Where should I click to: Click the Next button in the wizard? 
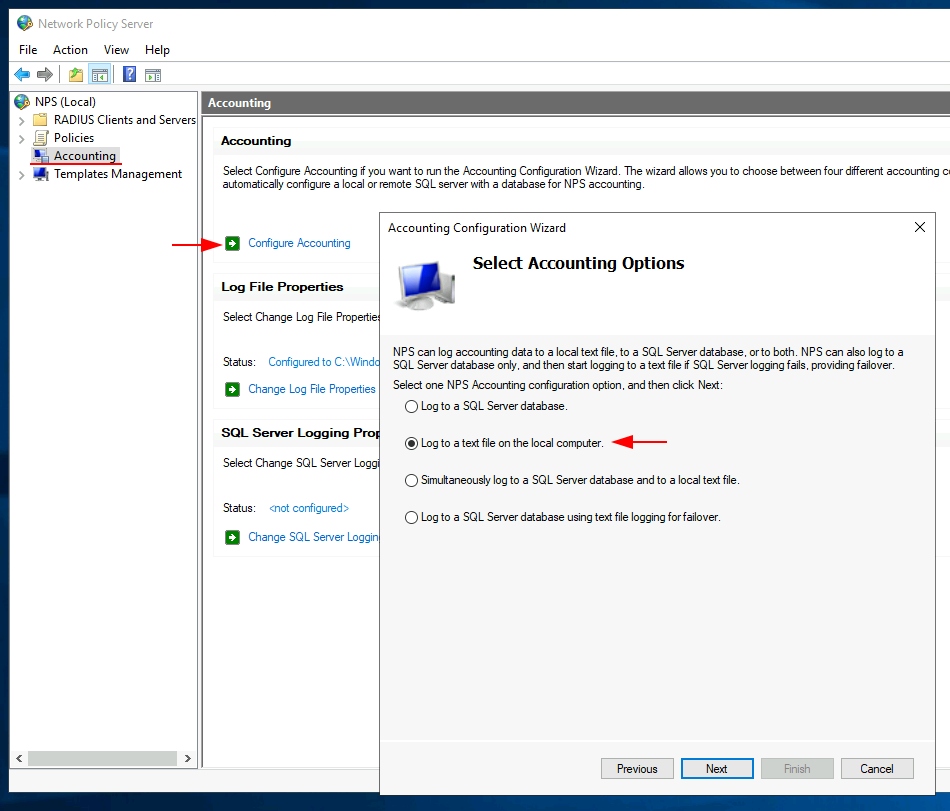pos(717,769)
